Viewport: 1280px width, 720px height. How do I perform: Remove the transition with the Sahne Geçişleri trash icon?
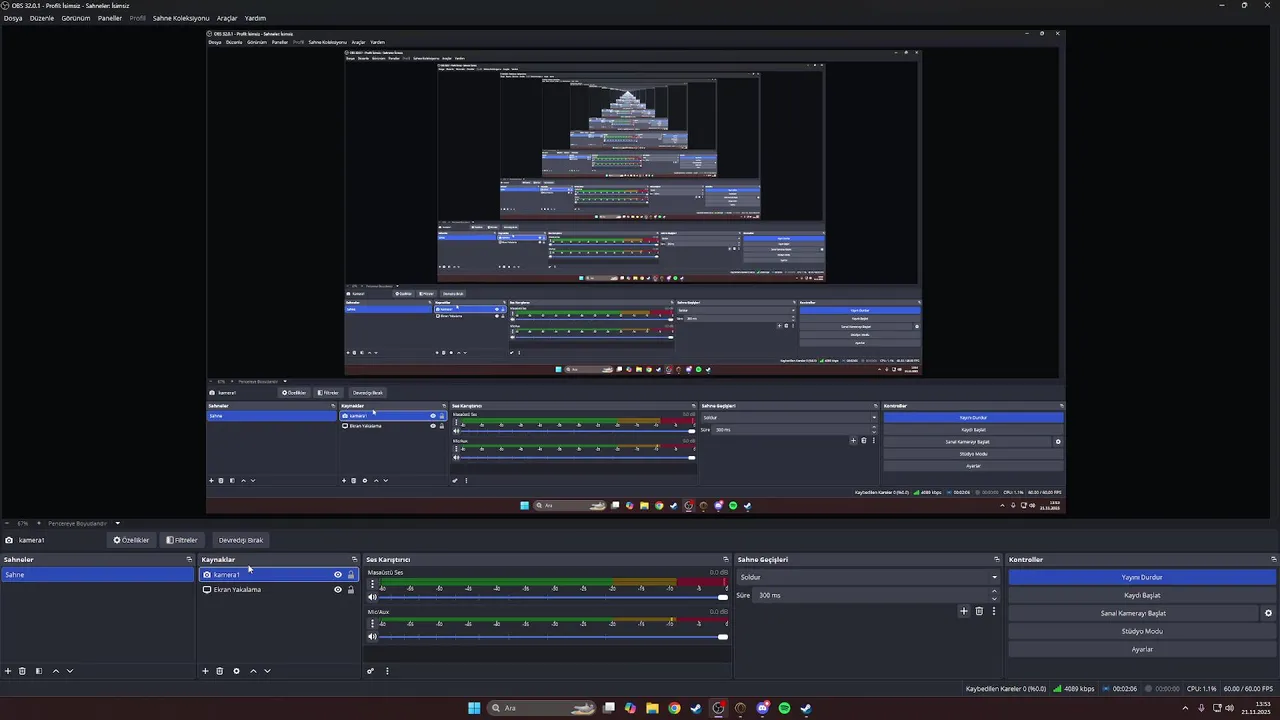click(979, 611)
